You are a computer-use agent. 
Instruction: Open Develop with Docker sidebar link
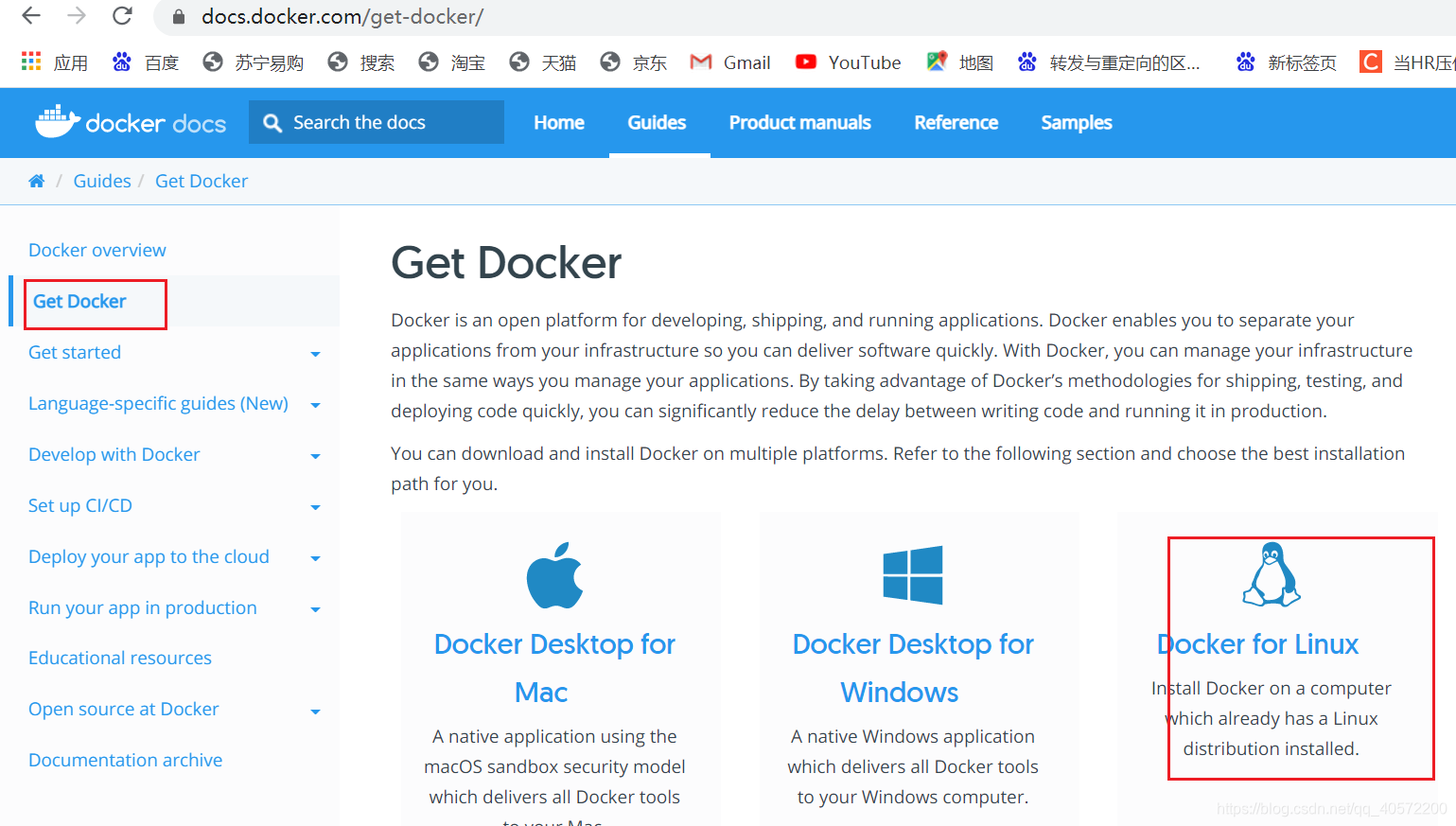click(114, 454)
